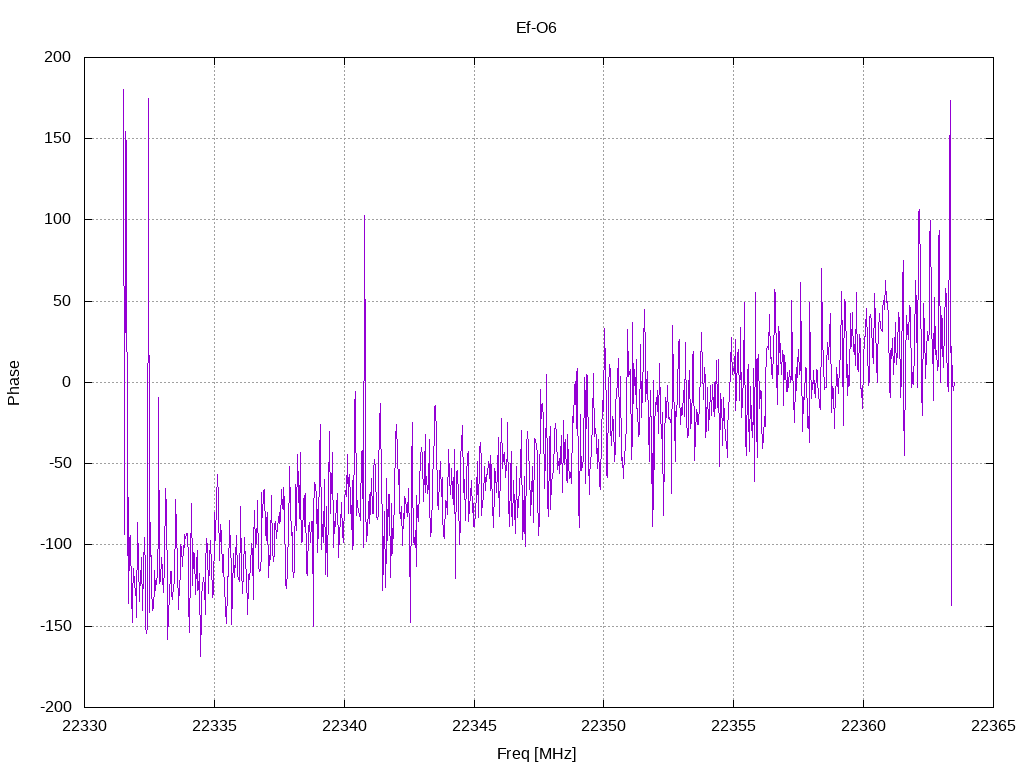This screenshot has height=768, width=1024.
Task: Select the 'Freq [MHz]' x-axis label
Action: [536, 754]
